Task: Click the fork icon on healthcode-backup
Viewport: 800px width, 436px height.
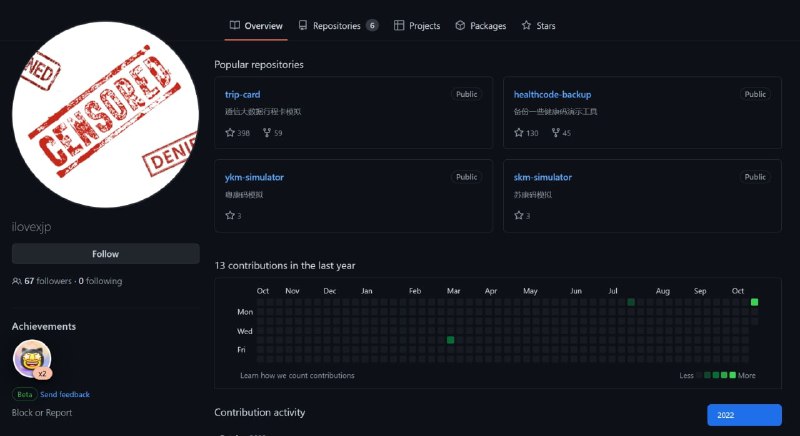Action: point(556,133)
